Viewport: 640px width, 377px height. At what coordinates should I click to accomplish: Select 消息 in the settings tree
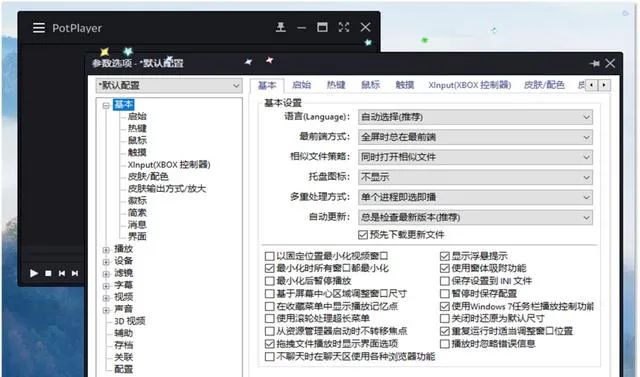tap(137, 224)
